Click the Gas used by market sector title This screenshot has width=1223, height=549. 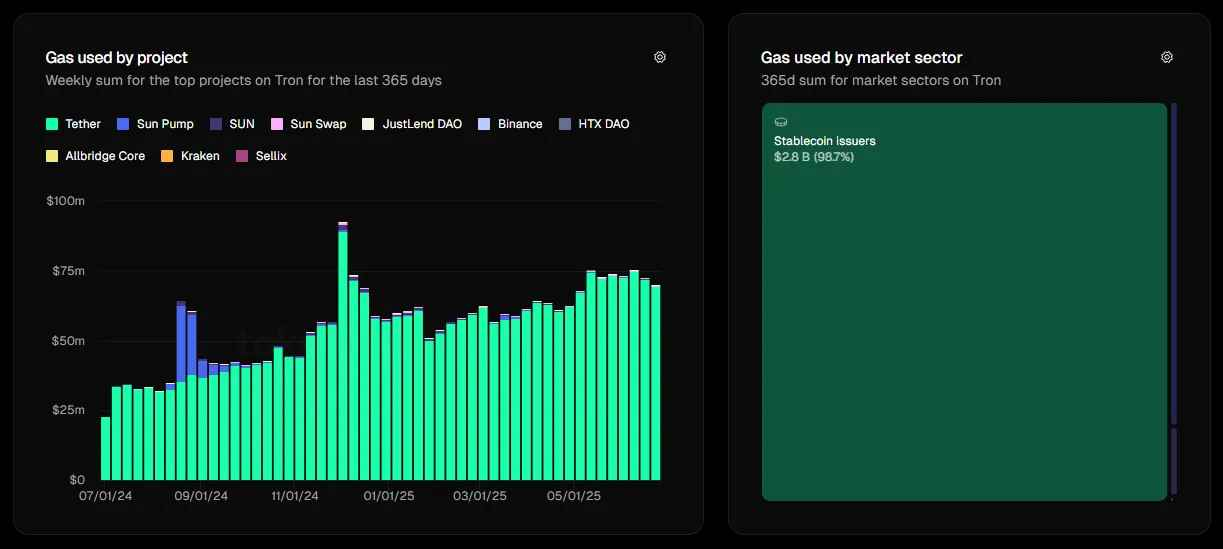coord(861,58)
